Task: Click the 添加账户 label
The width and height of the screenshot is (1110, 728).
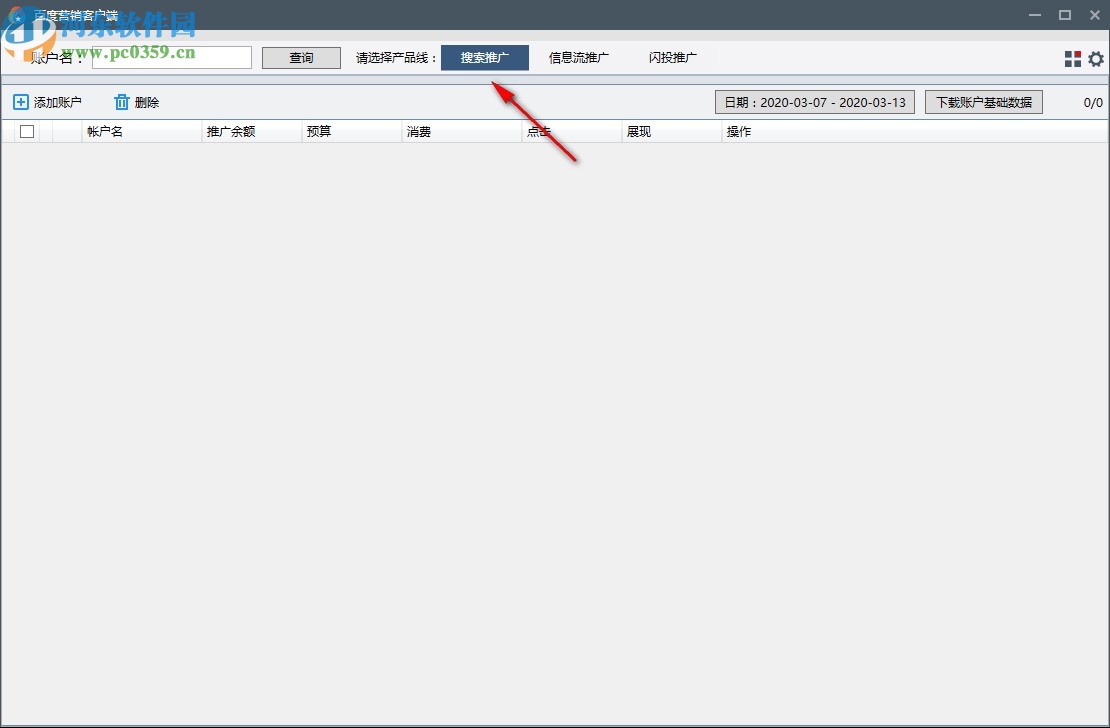Action: click(x=58, y=103)
